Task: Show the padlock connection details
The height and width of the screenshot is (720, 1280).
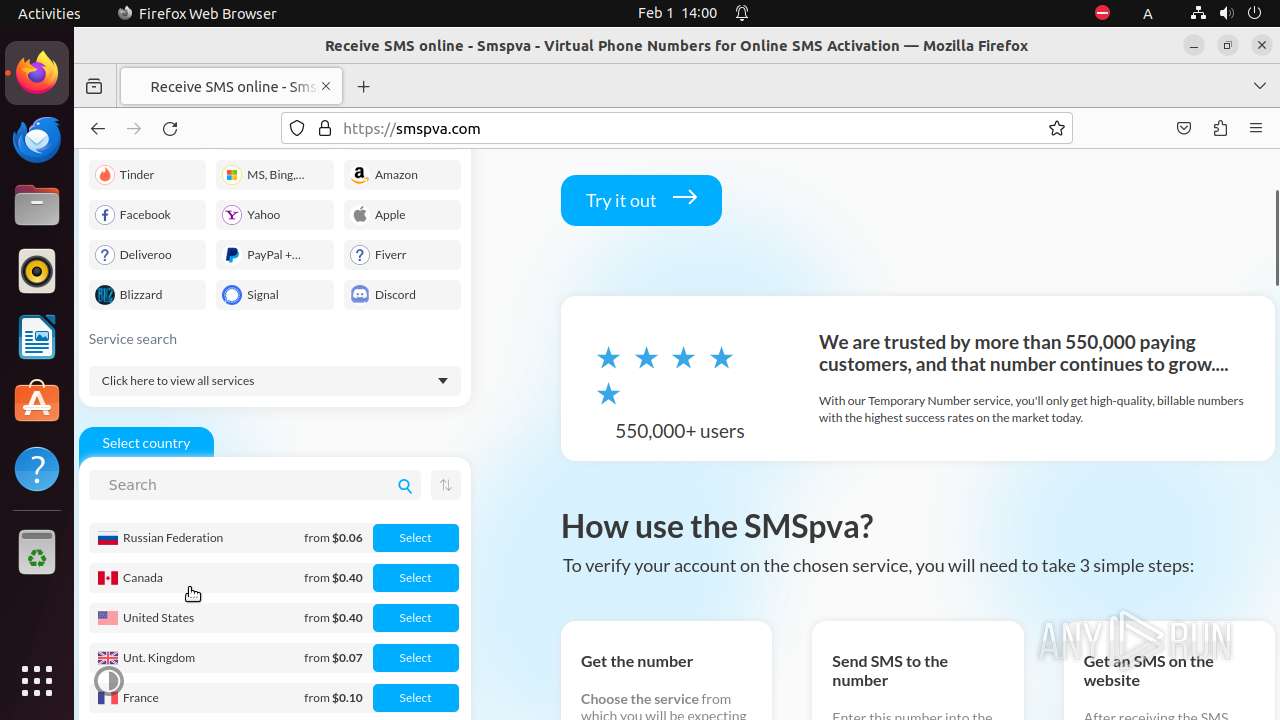Action: click(x=325, y=128)
